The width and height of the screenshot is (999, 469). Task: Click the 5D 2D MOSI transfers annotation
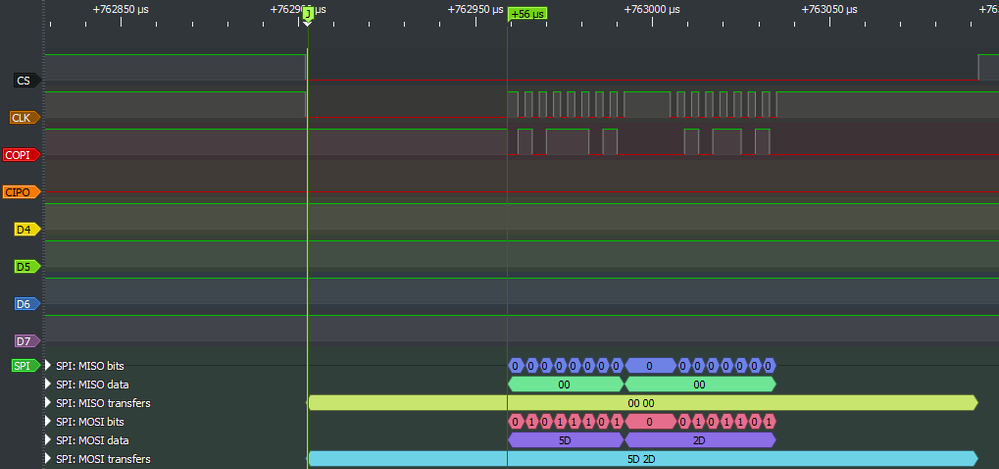point(643,459)
